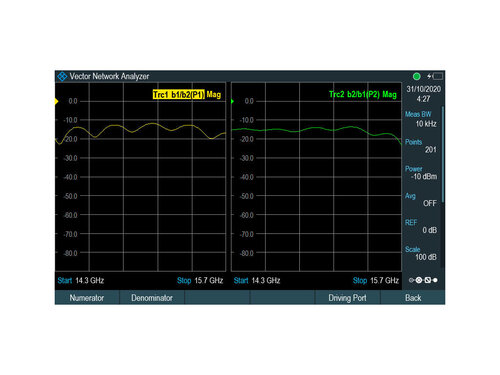This screenshot has height=375, width=500.
Task: Click the Mag label of Trc1
Action: click(214, 95)
